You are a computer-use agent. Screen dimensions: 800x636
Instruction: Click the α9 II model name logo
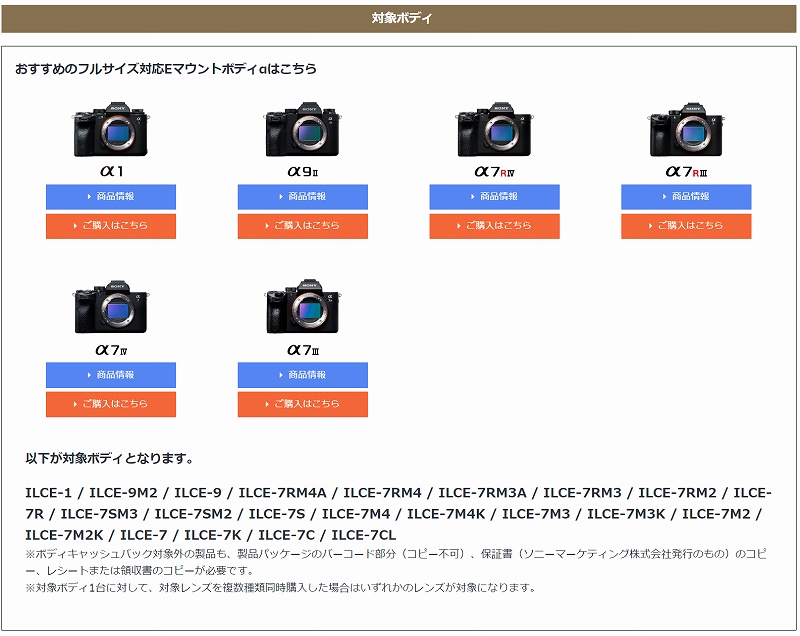303,171
